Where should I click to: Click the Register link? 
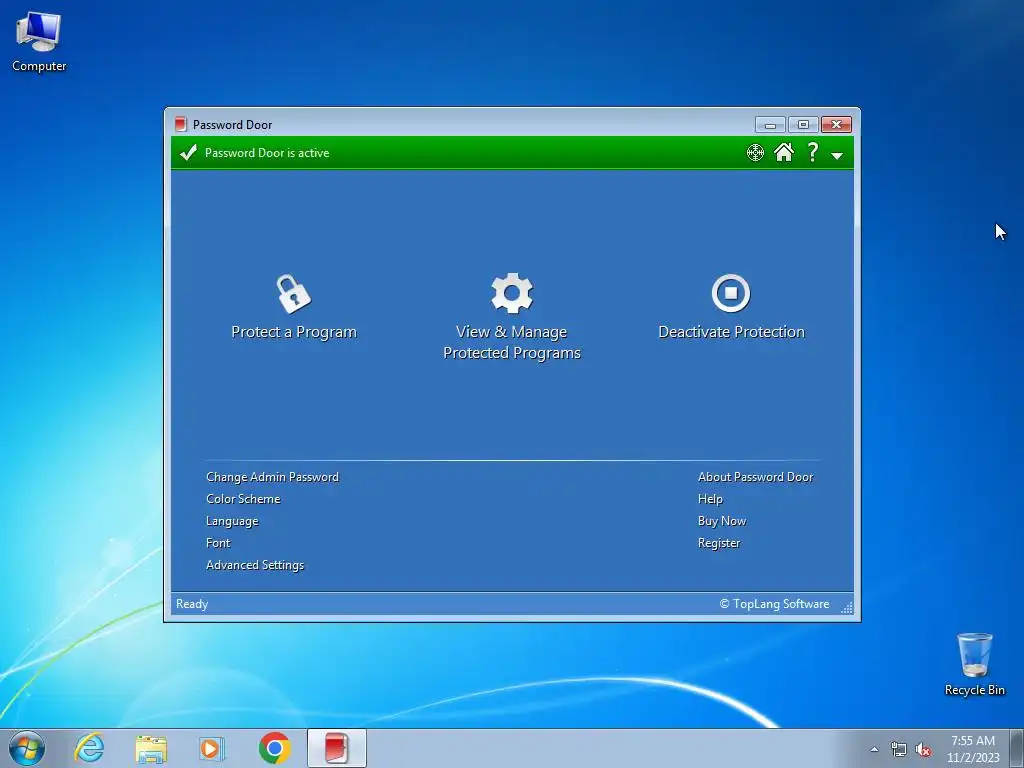coord(719,543)
